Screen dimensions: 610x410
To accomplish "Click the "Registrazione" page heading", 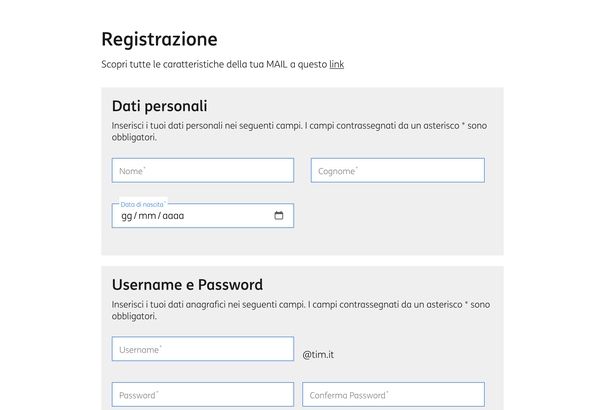I will click(x=159, y=40).
